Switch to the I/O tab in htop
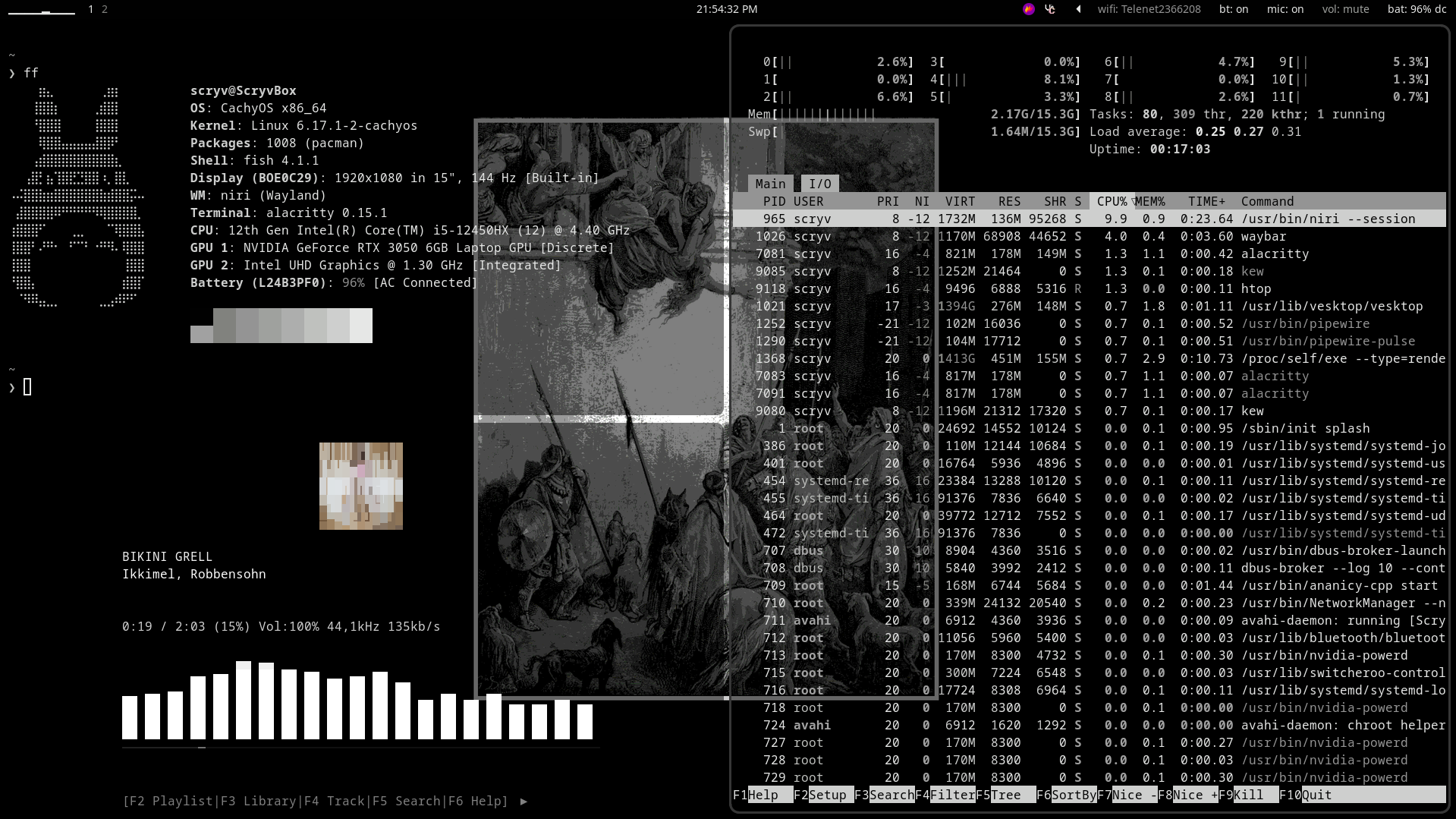The width and height of the screenshot is (1456, 819). (819, 184)
